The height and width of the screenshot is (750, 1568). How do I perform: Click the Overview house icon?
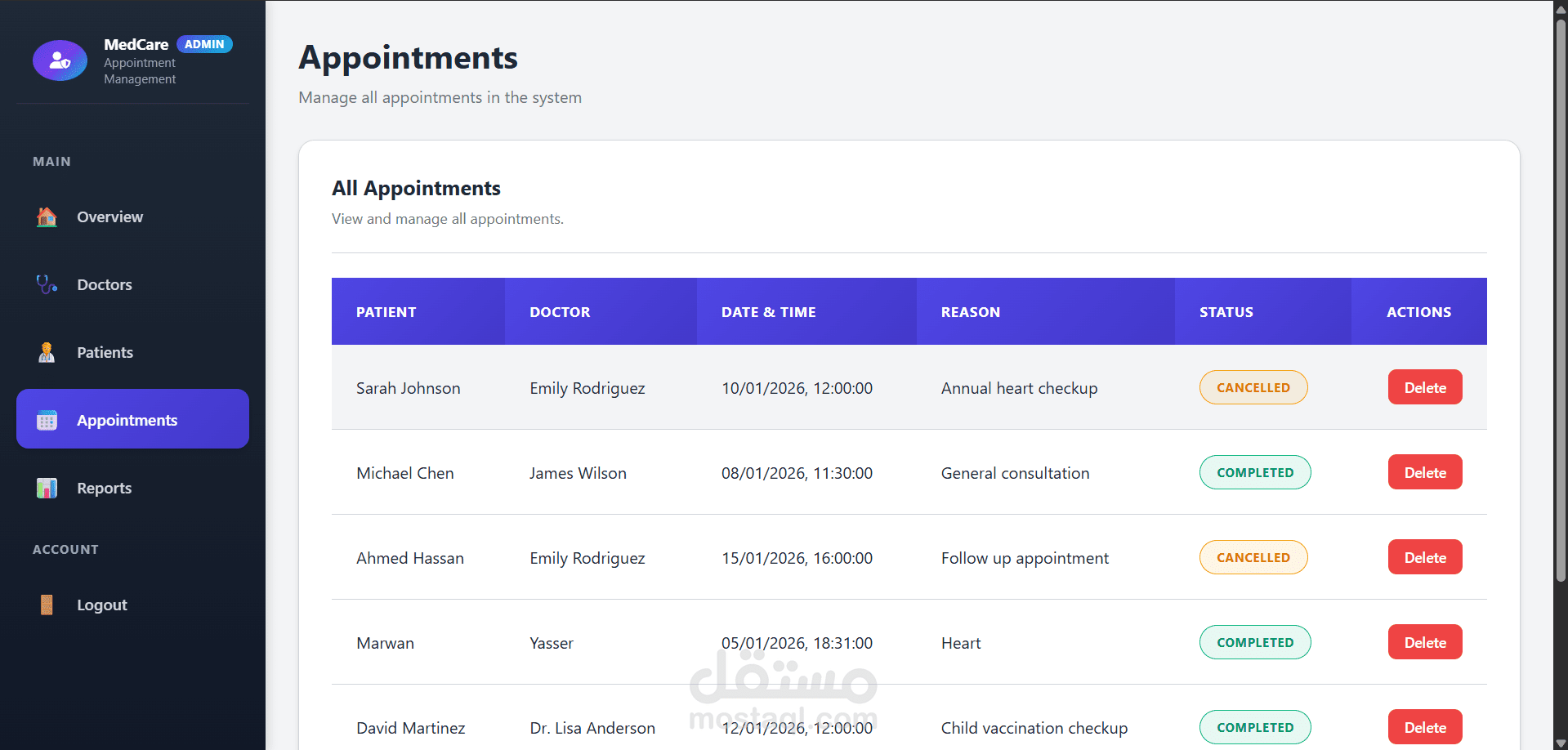tap(47, 217)
